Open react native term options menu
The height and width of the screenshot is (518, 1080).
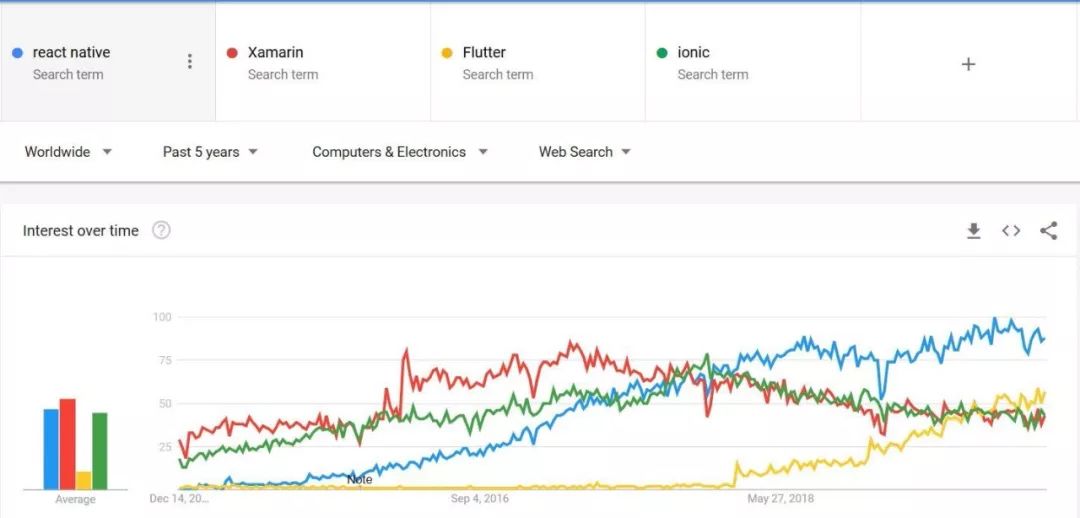click(x=190, y=62)
